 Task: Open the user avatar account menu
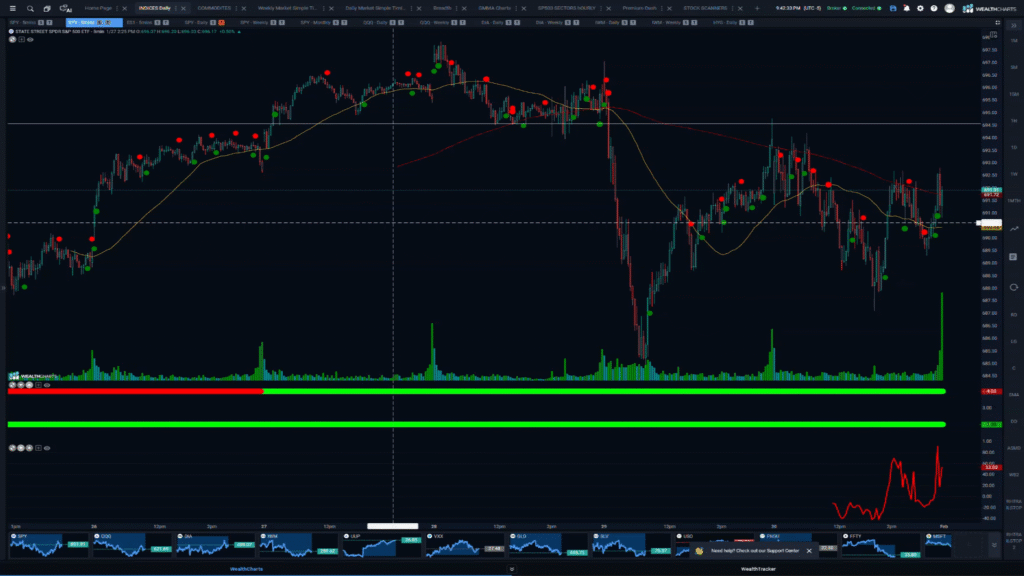coord(948,8)
